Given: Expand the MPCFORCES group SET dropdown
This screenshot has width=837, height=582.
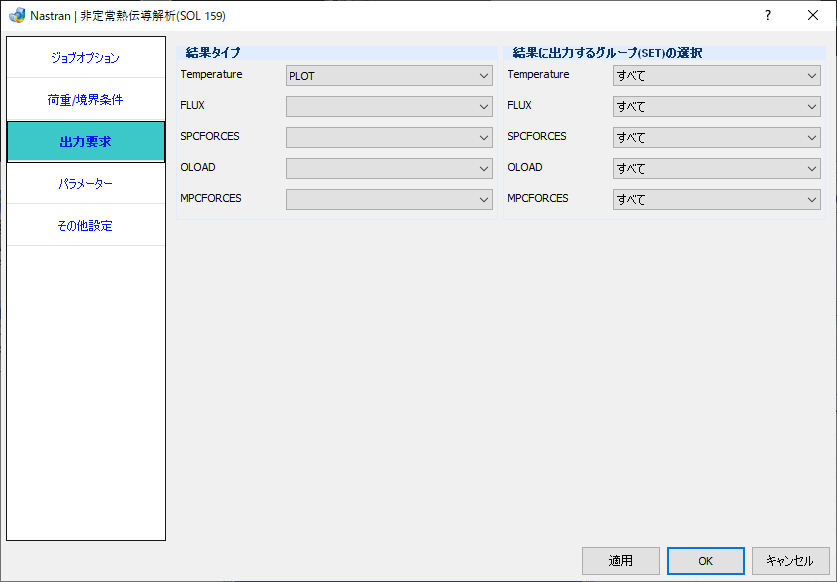Looking at the screenshot, I should tap(716, 200).
